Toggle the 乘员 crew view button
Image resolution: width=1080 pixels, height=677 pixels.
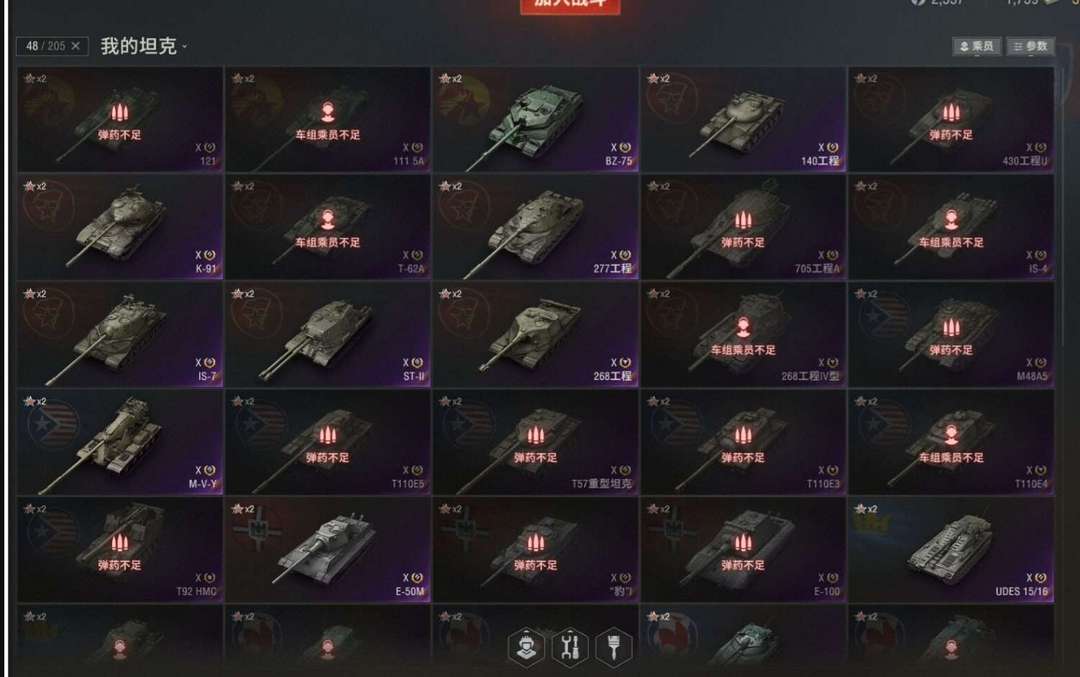click(x=977, y=46)
